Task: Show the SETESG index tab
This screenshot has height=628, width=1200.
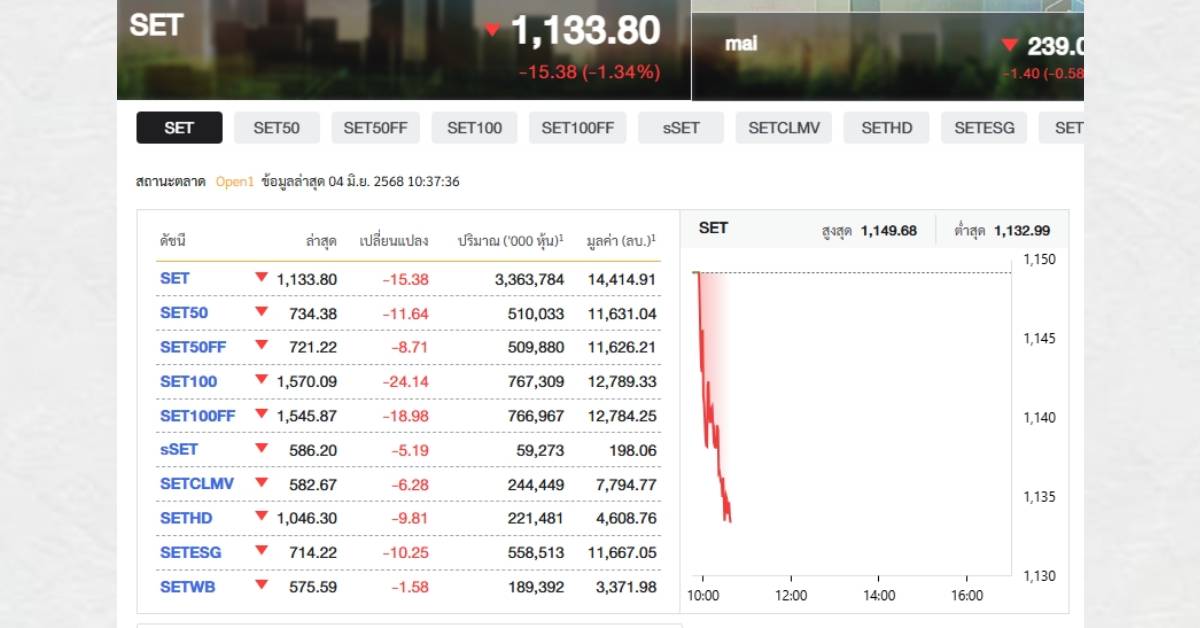Action: [984, 128]
